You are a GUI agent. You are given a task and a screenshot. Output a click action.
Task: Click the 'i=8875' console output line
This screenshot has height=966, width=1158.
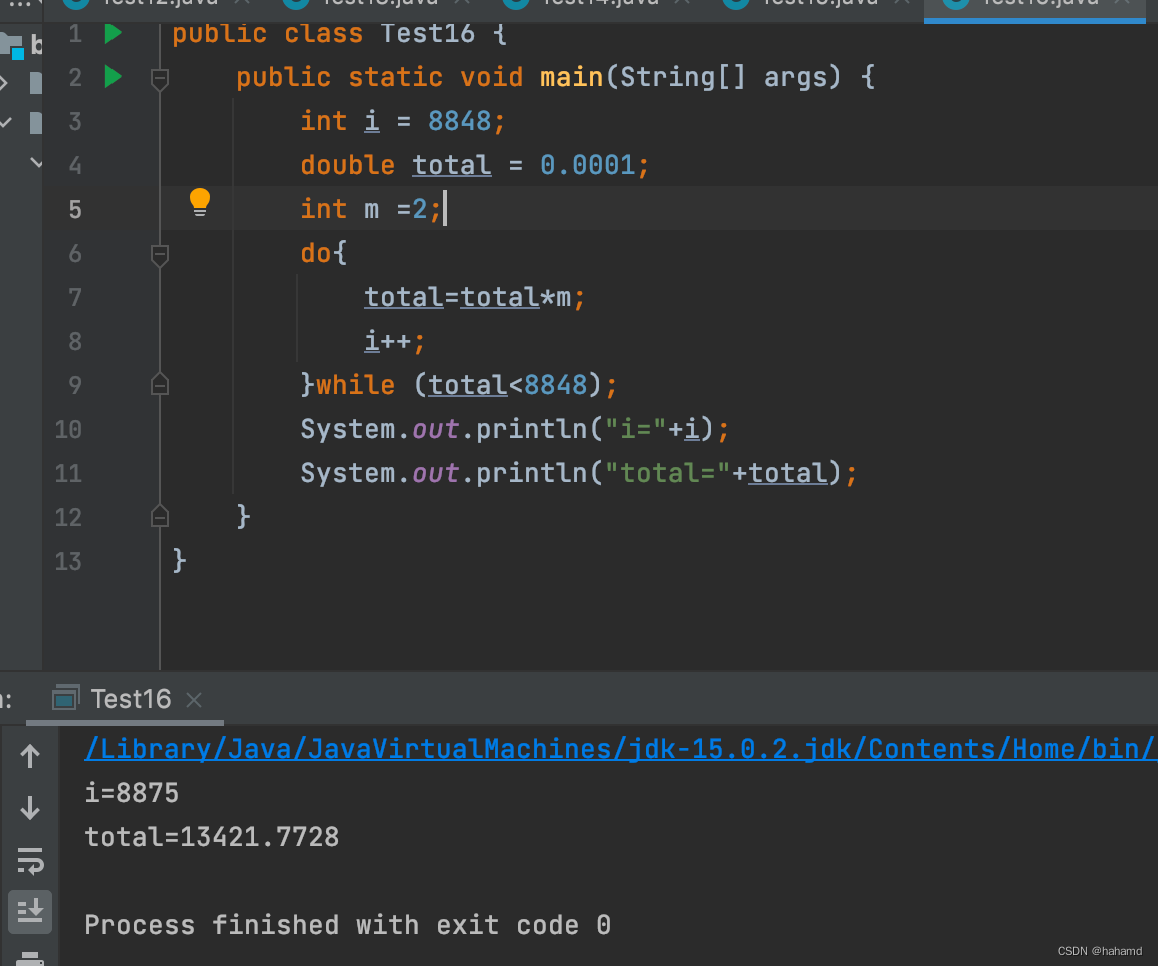(131, 793)
